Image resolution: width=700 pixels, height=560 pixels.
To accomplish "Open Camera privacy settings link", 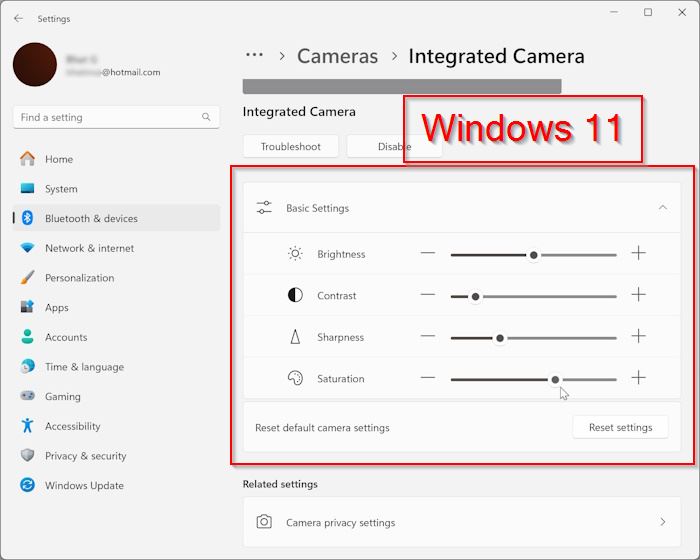I will (462, 522).
